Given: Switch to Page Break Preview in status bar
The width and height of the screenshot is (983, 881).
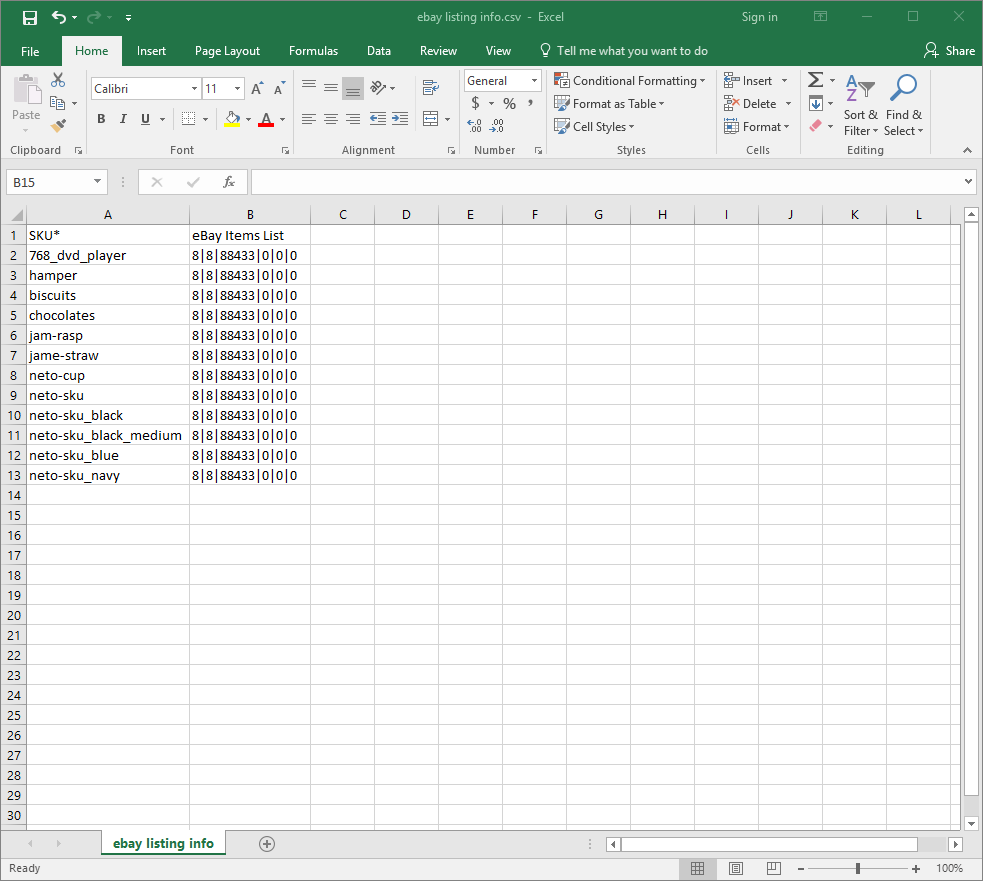Looking at the screenshot, I should (774, 868).
